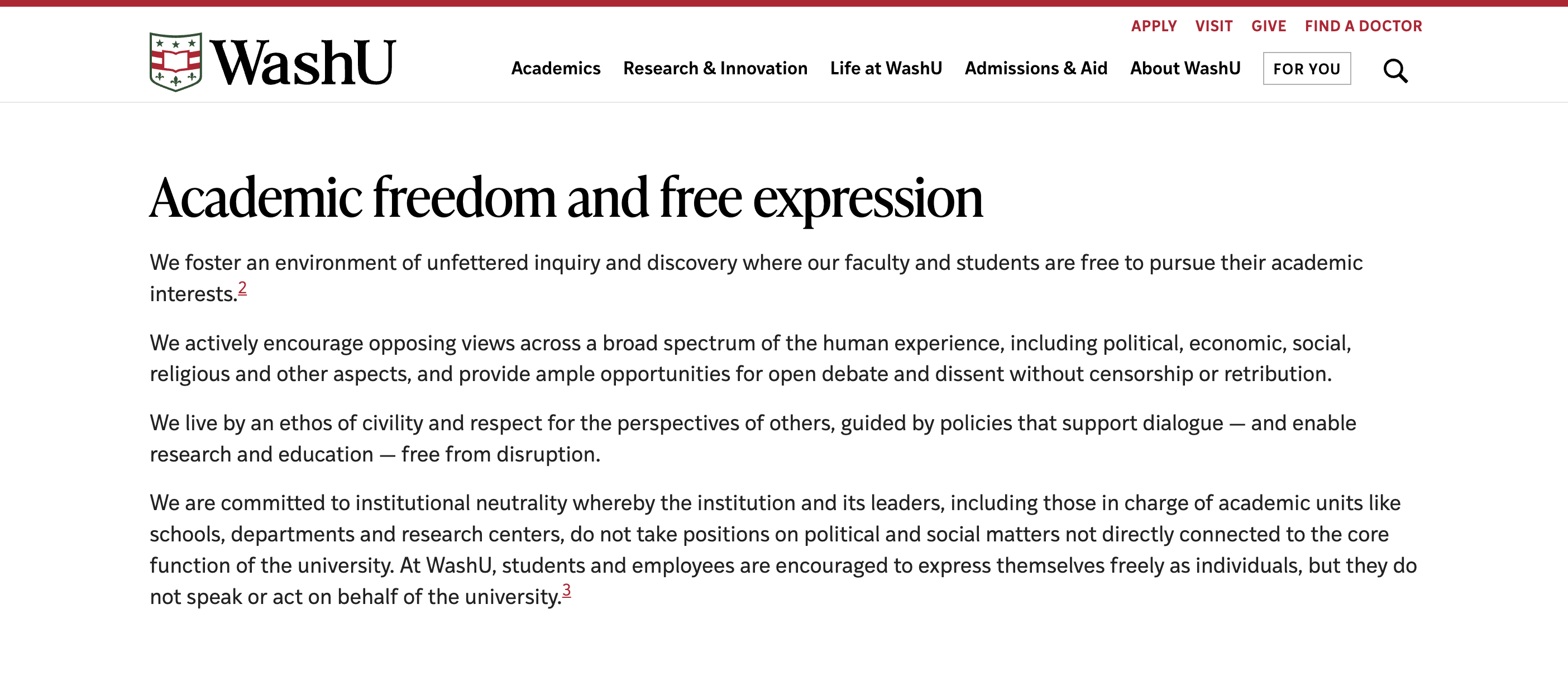Open the Research & Innovation menu
1568x685 pixels.
(715, 68)
